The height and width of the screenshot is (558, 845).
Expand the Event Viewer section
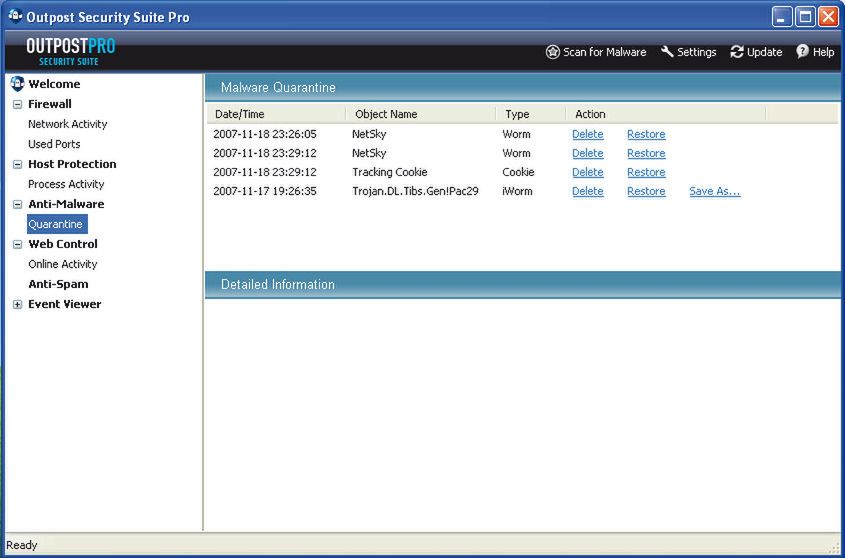point(17,305)
